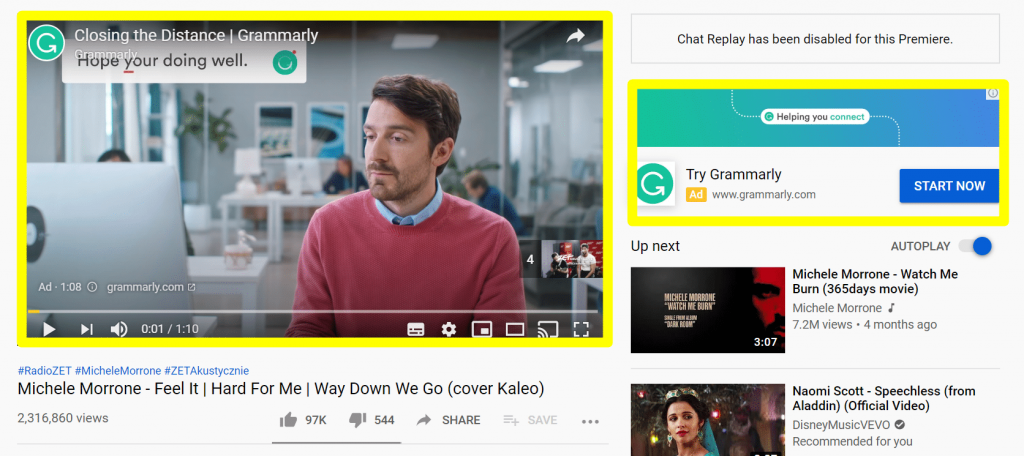1024x456 pixels.
Task: Click the #RadioZET hashtag
Action: point(44,370)
